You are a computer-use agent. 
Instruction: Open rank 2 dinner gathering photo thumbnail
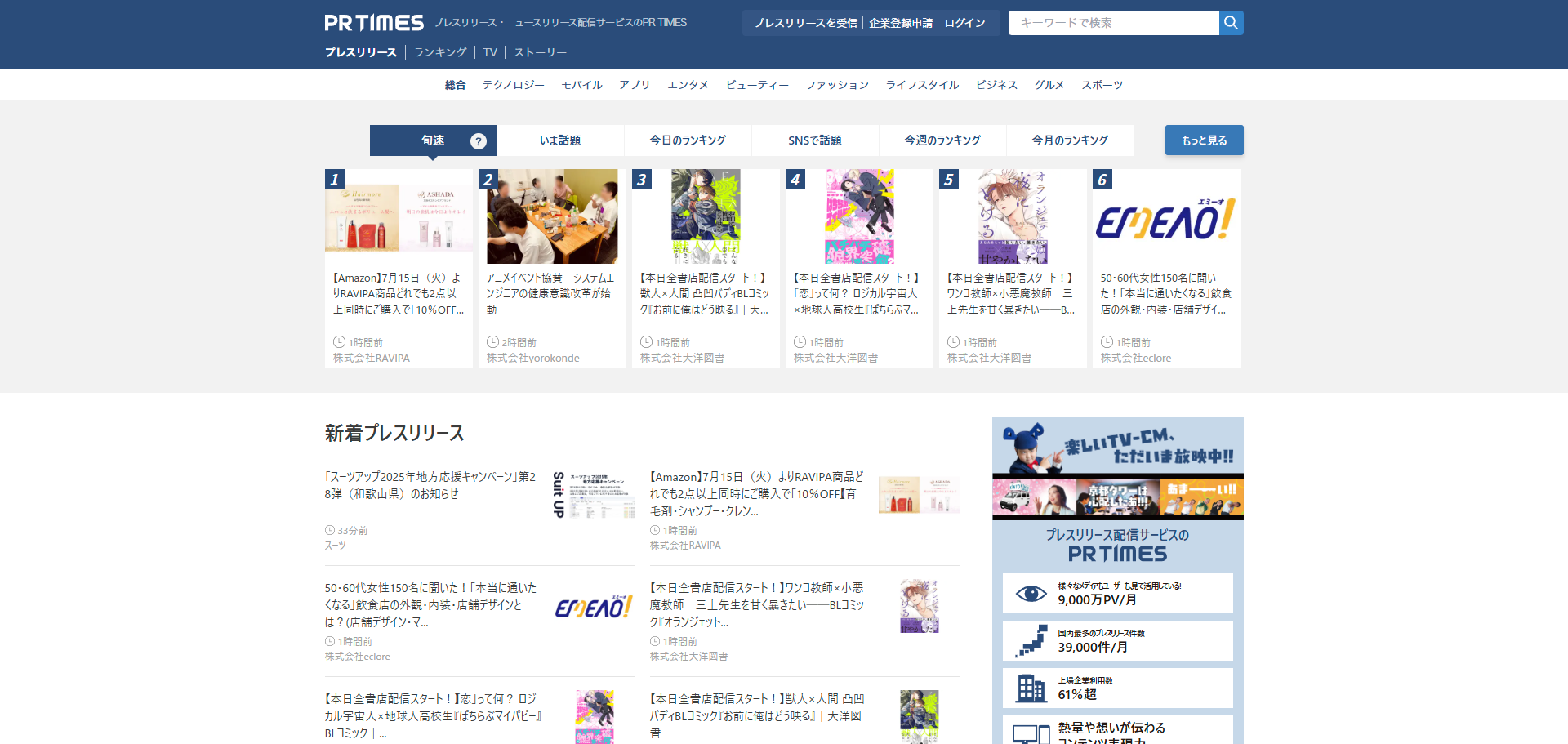pyautogui.click(x=552, y=216)
